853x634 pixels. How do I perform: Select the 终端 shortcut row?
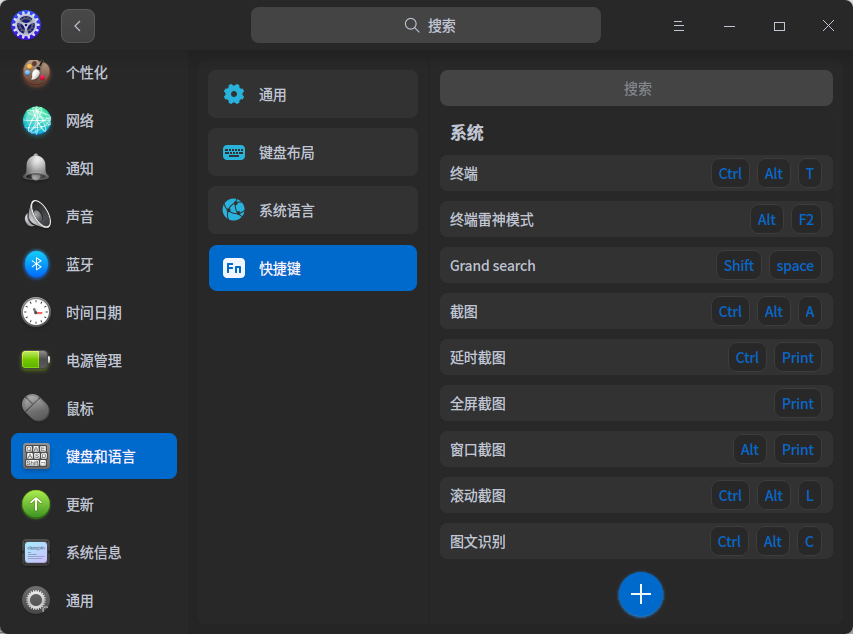pyautogui.click(x=636, y=173)
